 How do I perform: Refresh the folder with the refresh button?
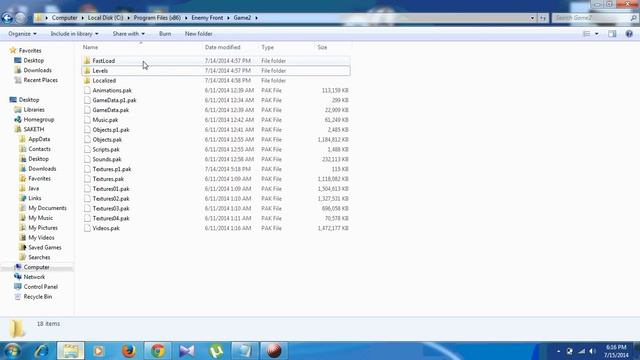coord(542,18)
